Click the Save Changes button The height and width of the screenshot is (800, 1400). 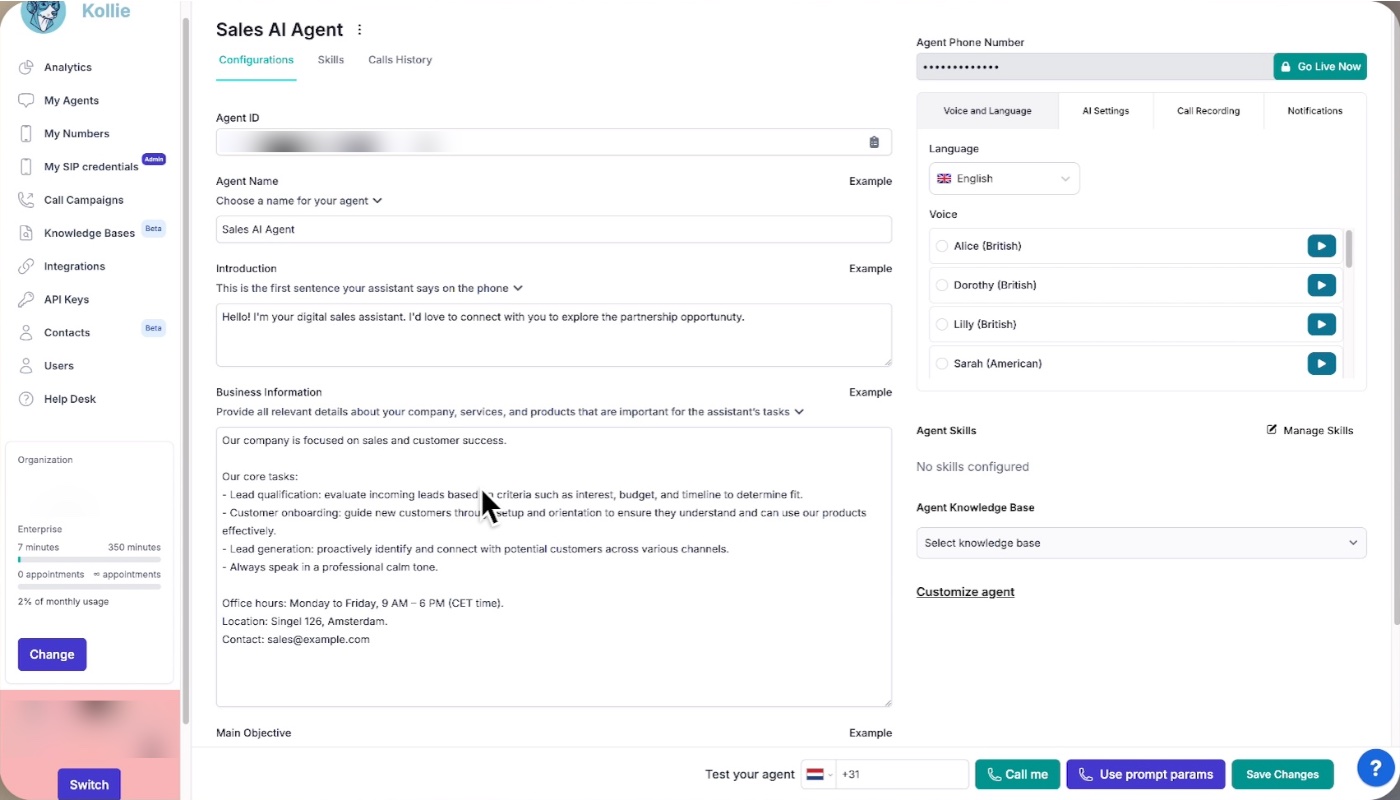tap(1282, 774)
